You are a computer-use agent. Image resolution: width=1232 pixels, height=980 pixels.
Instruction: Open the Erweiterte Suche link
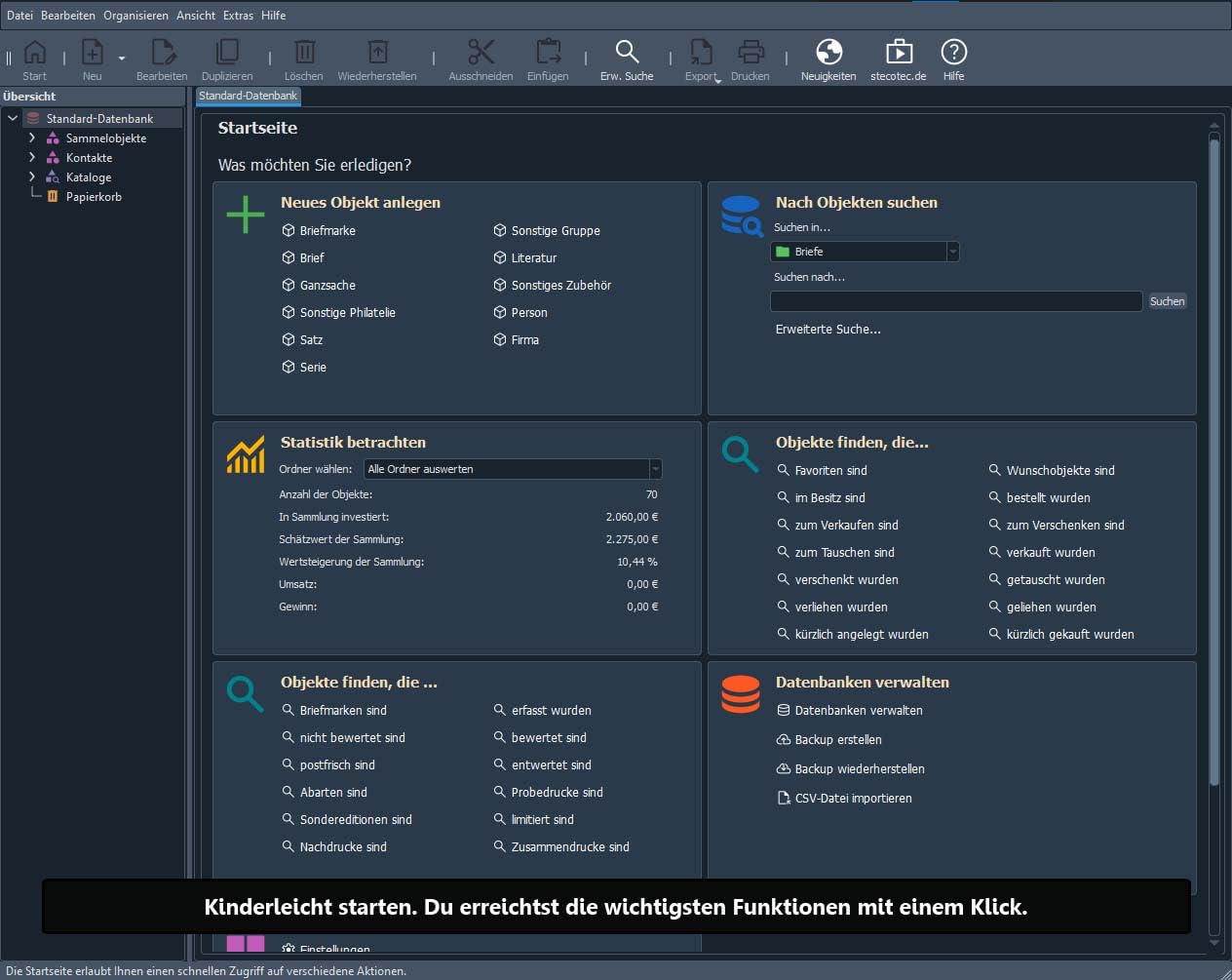[x=828, y=330]
